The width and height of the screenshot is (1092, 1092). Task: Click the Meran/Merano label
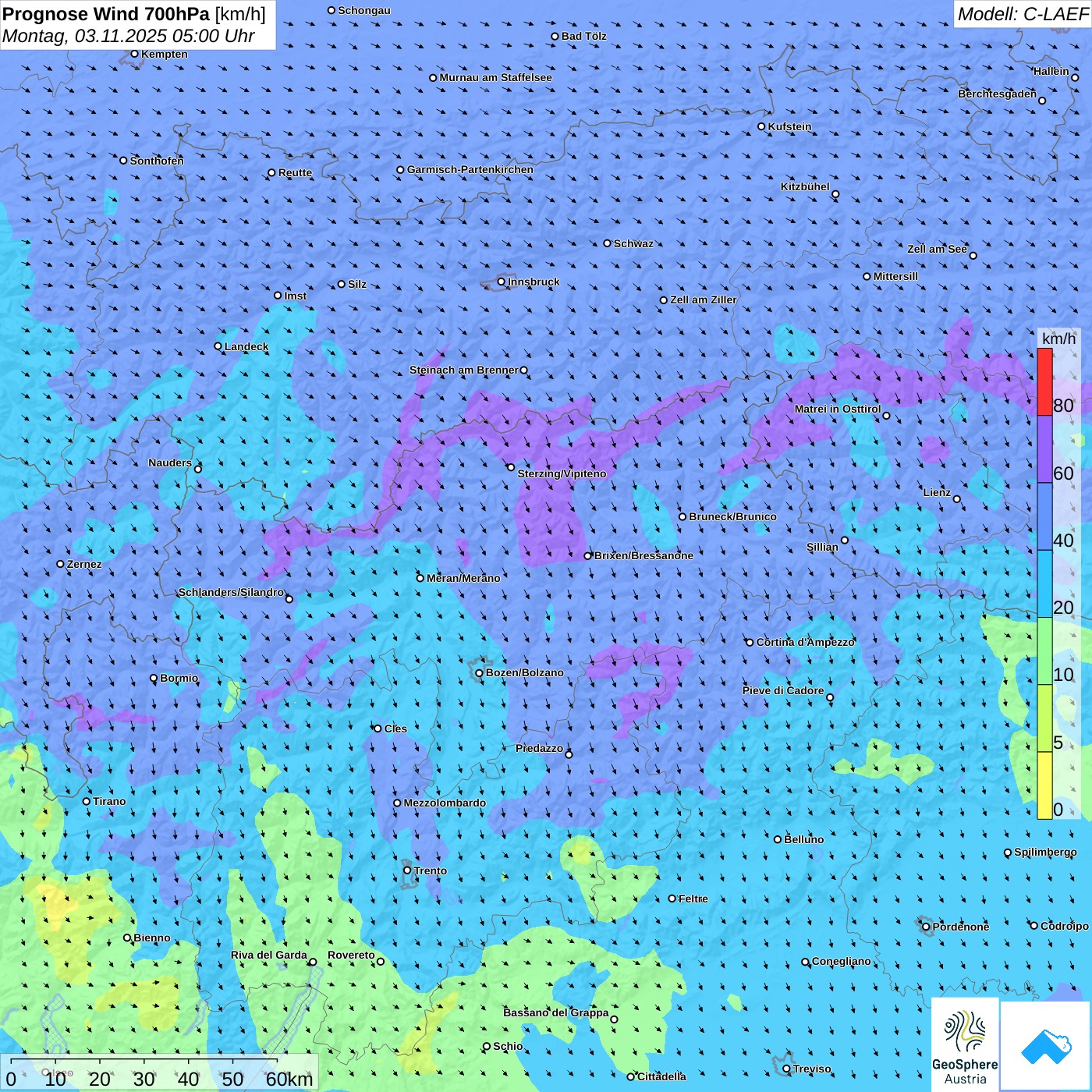(463, 578)
